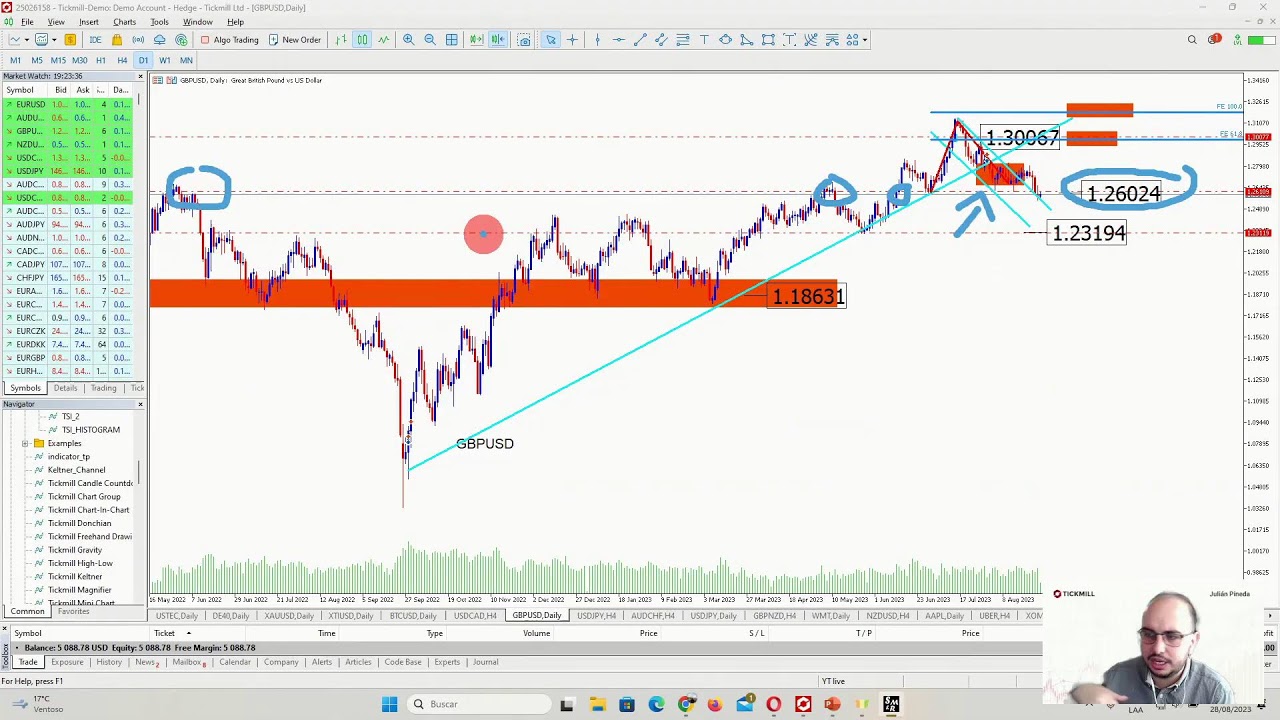The width and height of the screenshot is (1280, 720).
Task: Switch chart to candlesticks icon
Action: coord(362,40)
